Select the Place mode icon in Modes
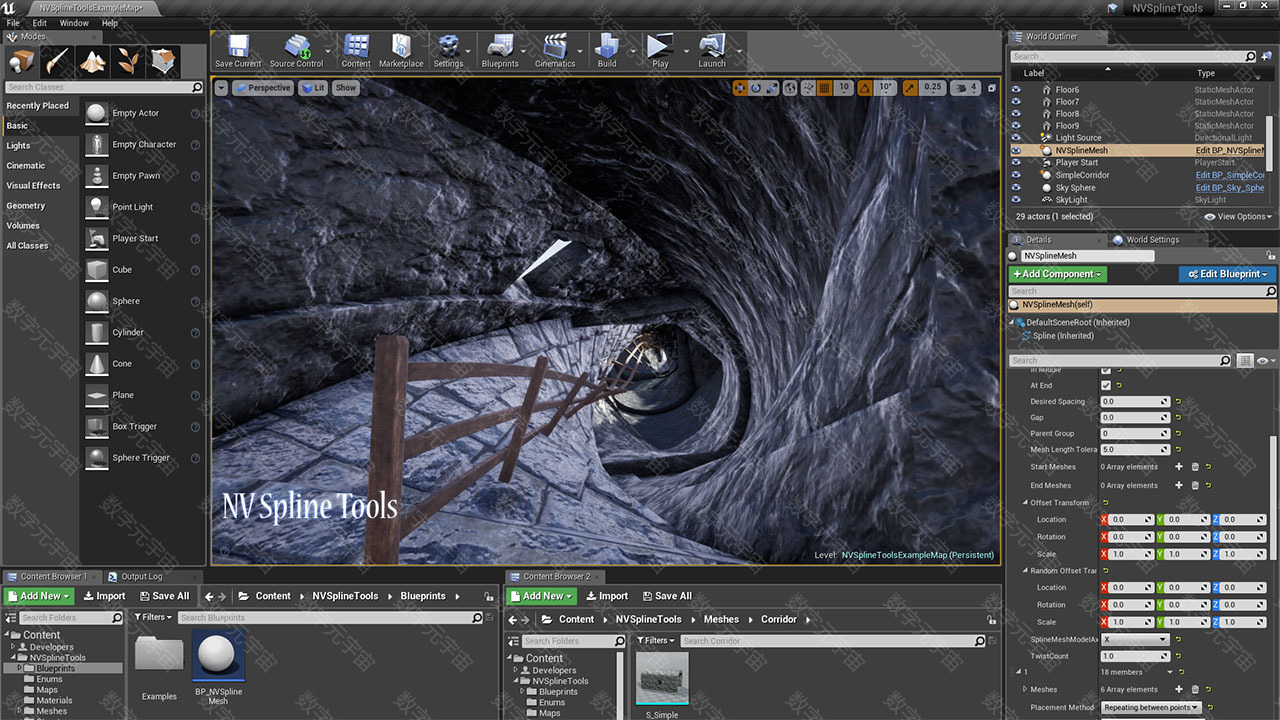Viewport: 1280px width, 720px height. tap(22, 62)
